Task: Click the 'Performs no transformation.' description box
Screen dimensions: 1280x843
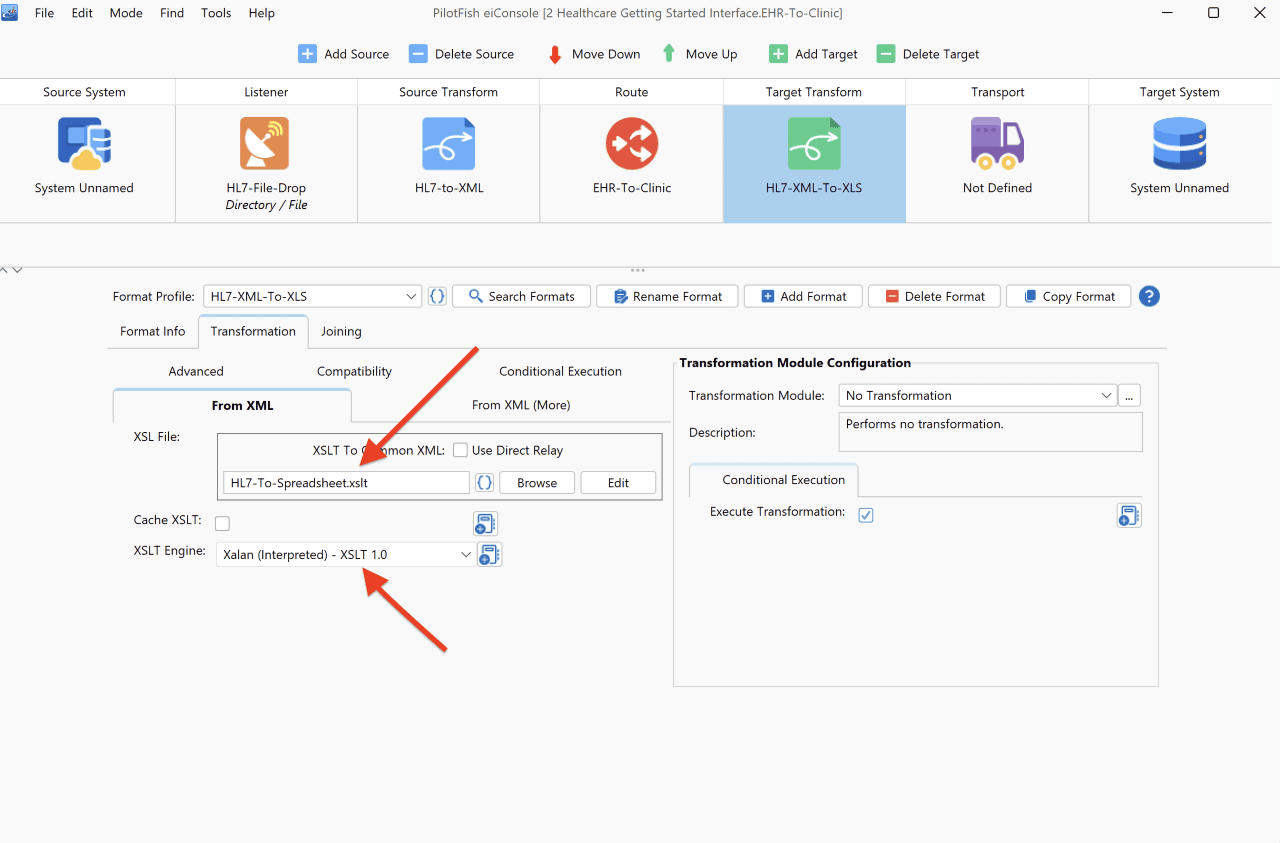Action: tap(990, 432)
